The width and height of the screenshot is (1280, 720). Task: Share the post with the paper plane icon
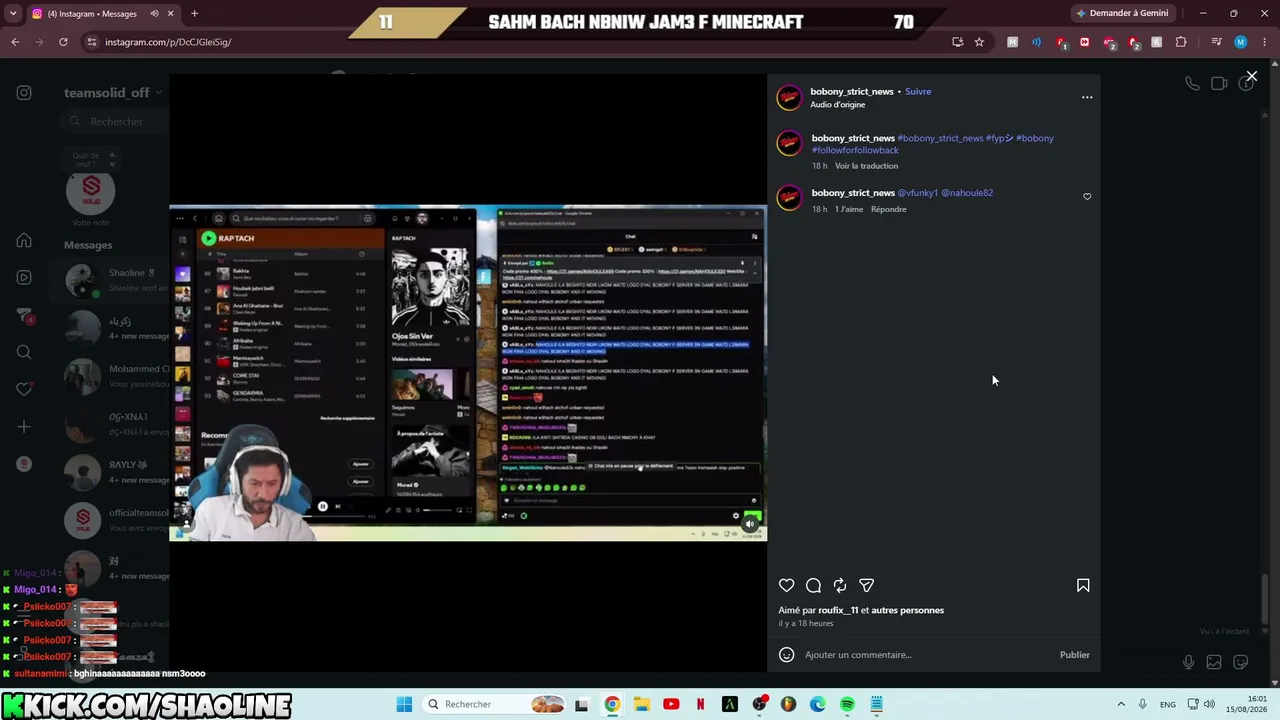(867, 586)
